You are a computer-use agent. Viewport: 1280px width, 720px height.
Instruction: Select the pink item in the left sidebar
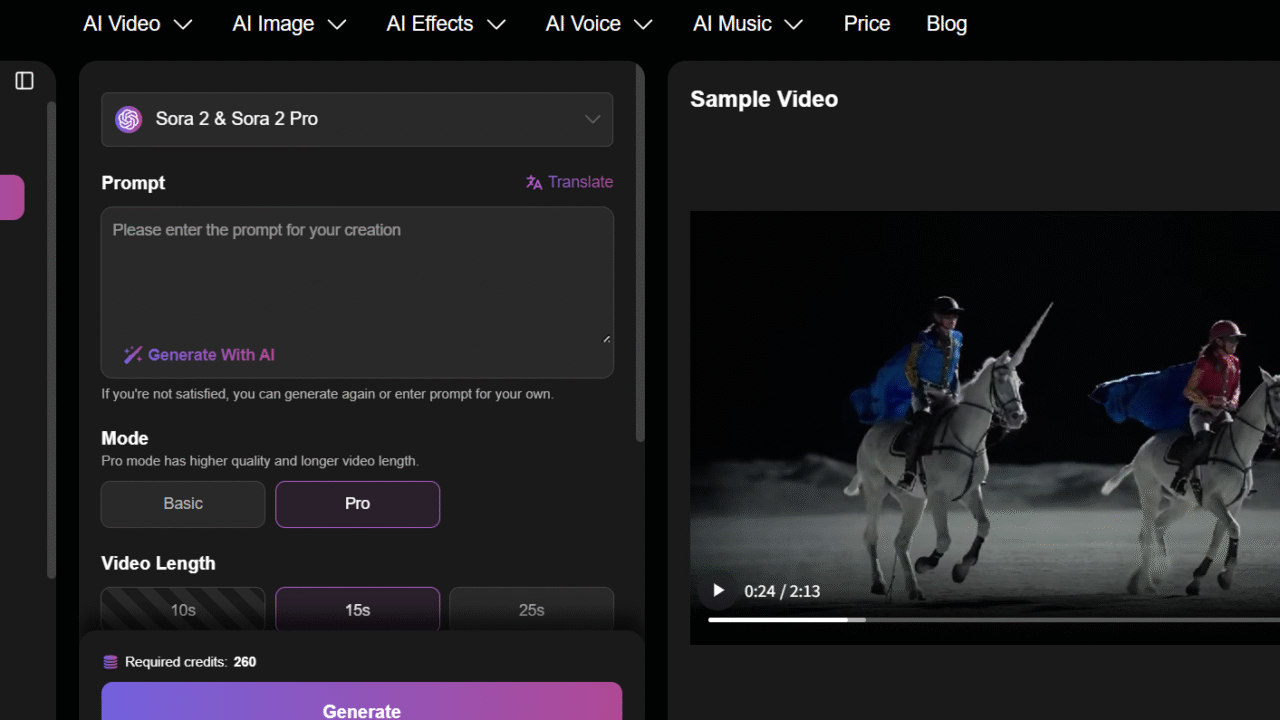point(12,197)
